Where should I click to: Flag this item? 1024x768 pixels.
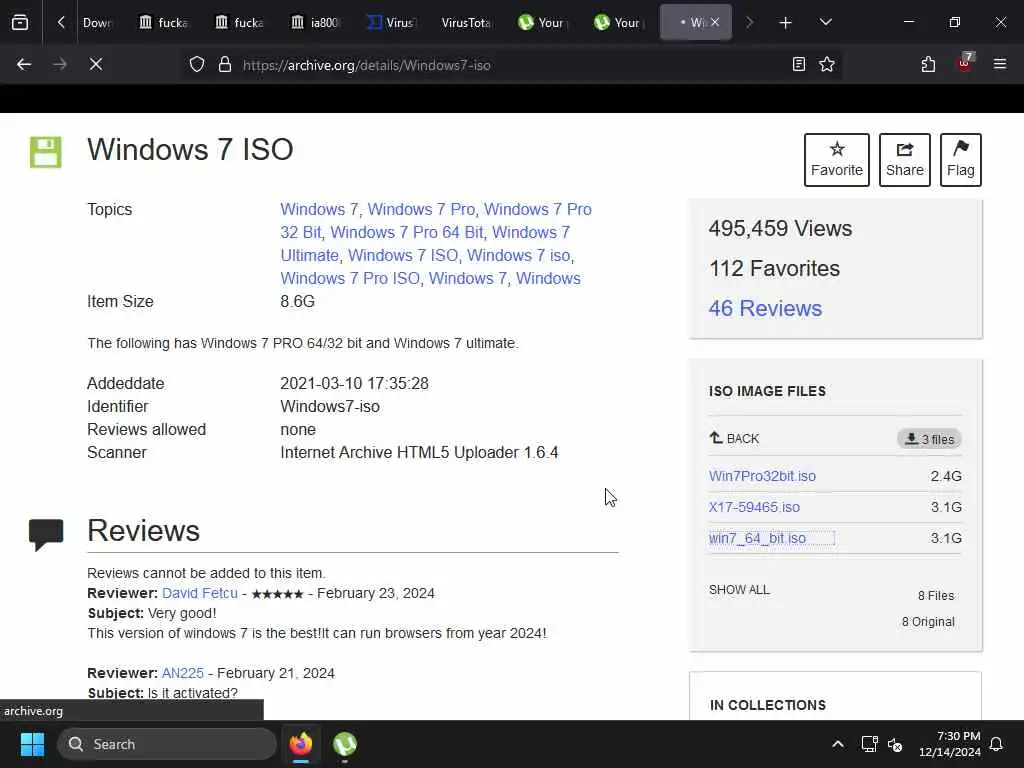point(961,160)
